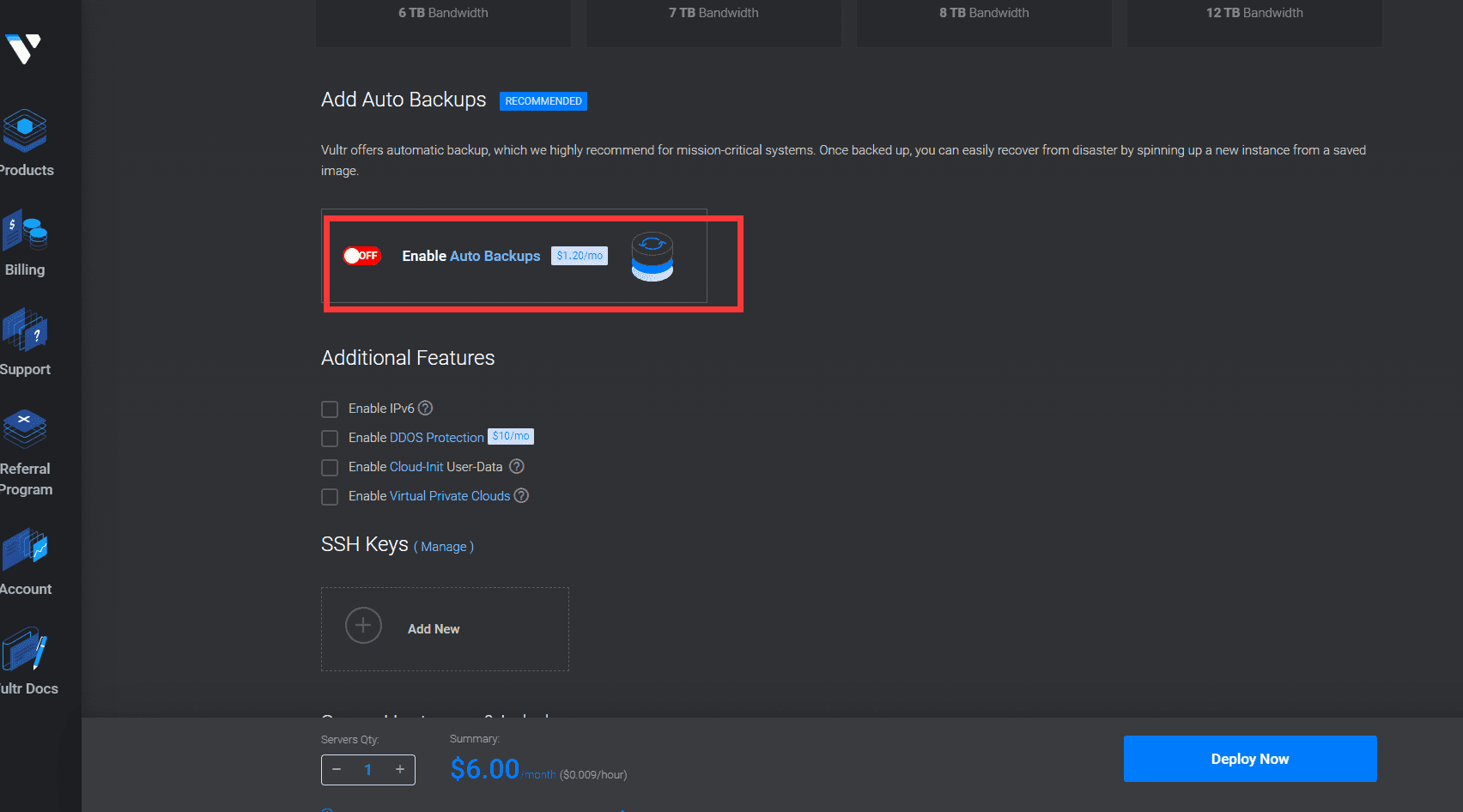Open the DDOS Protection link

[x=437, y=438]
